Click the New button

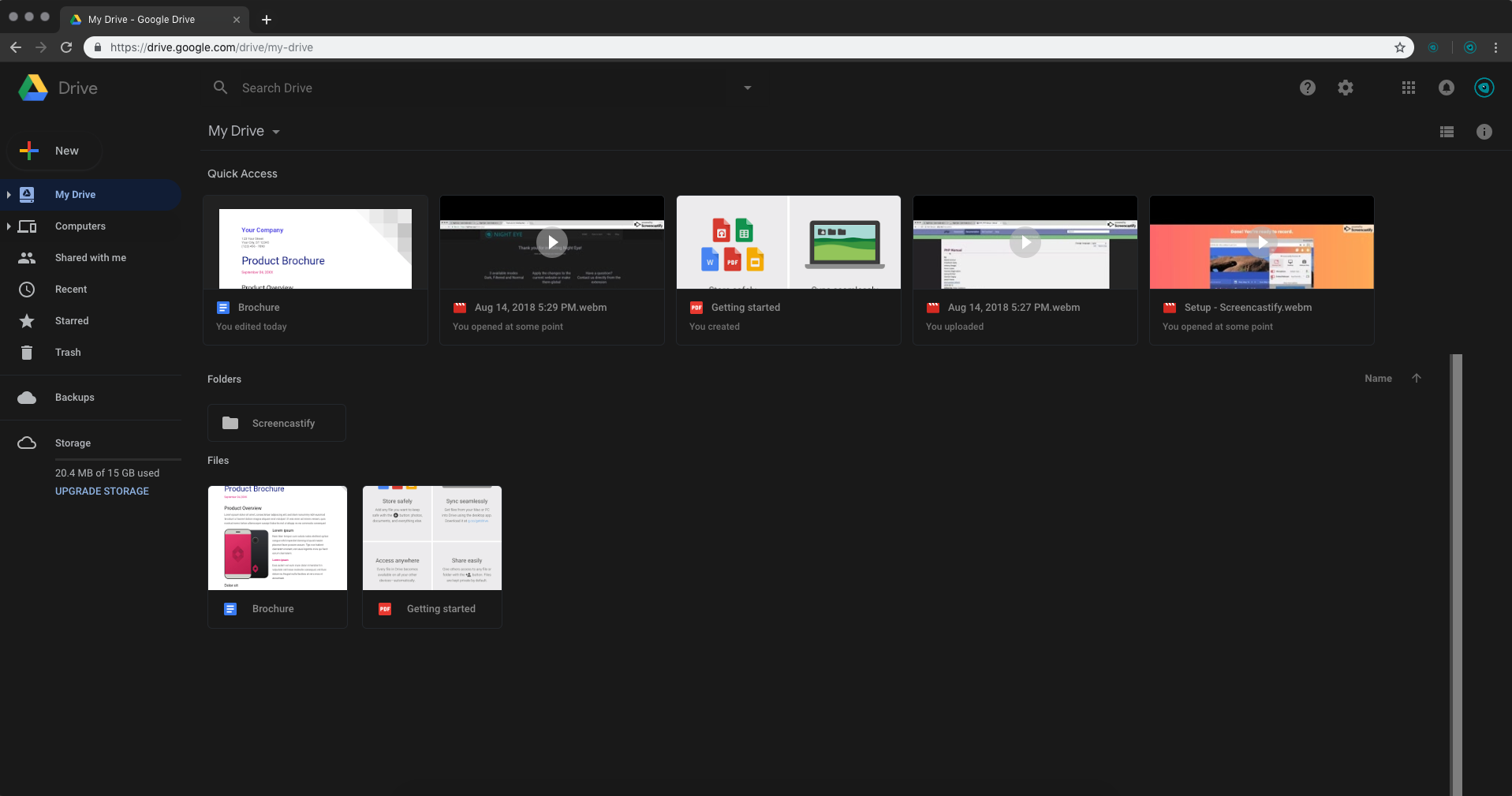[x=54, y=151]
